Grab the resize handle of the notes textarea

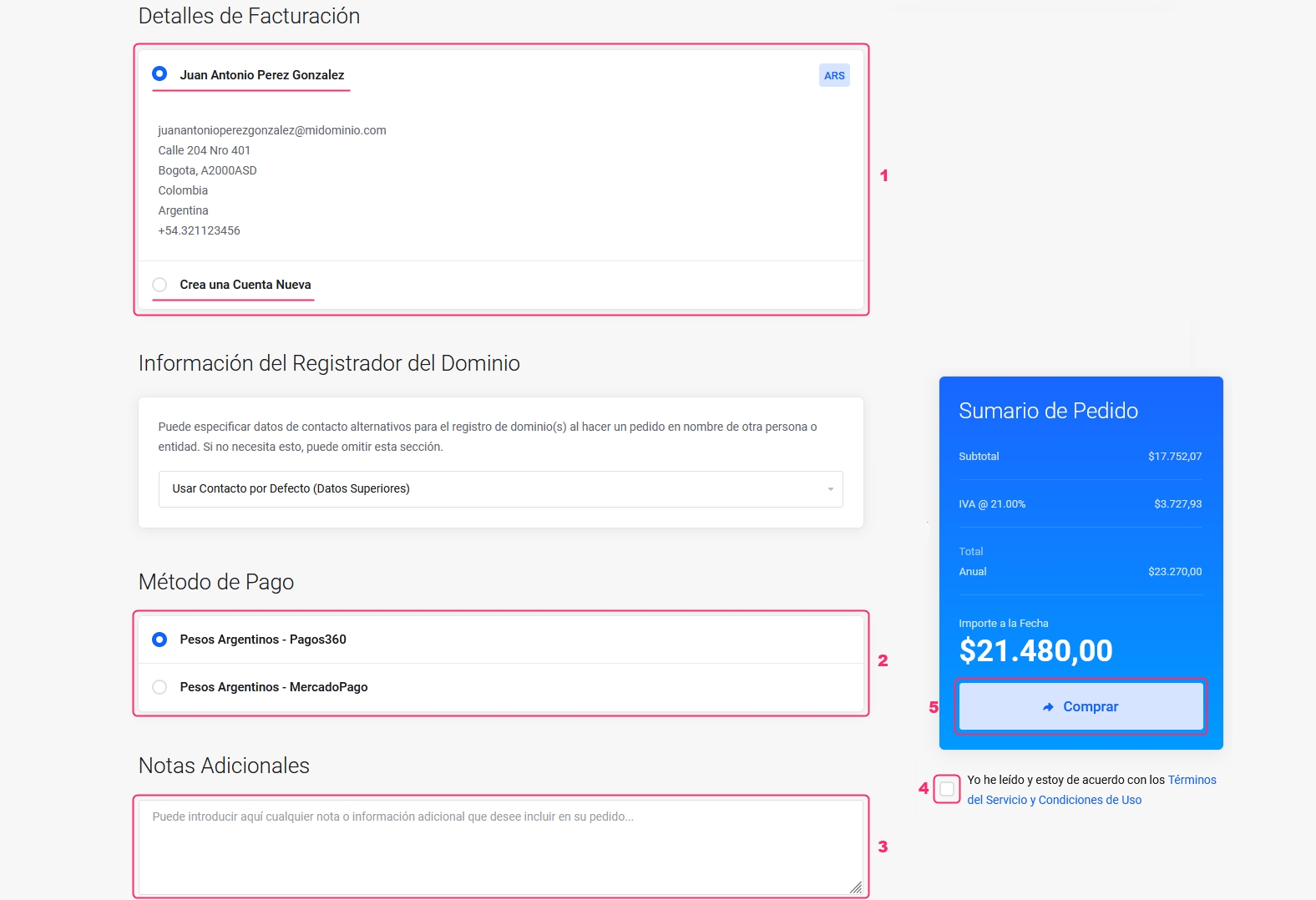[x=855, y=887]
